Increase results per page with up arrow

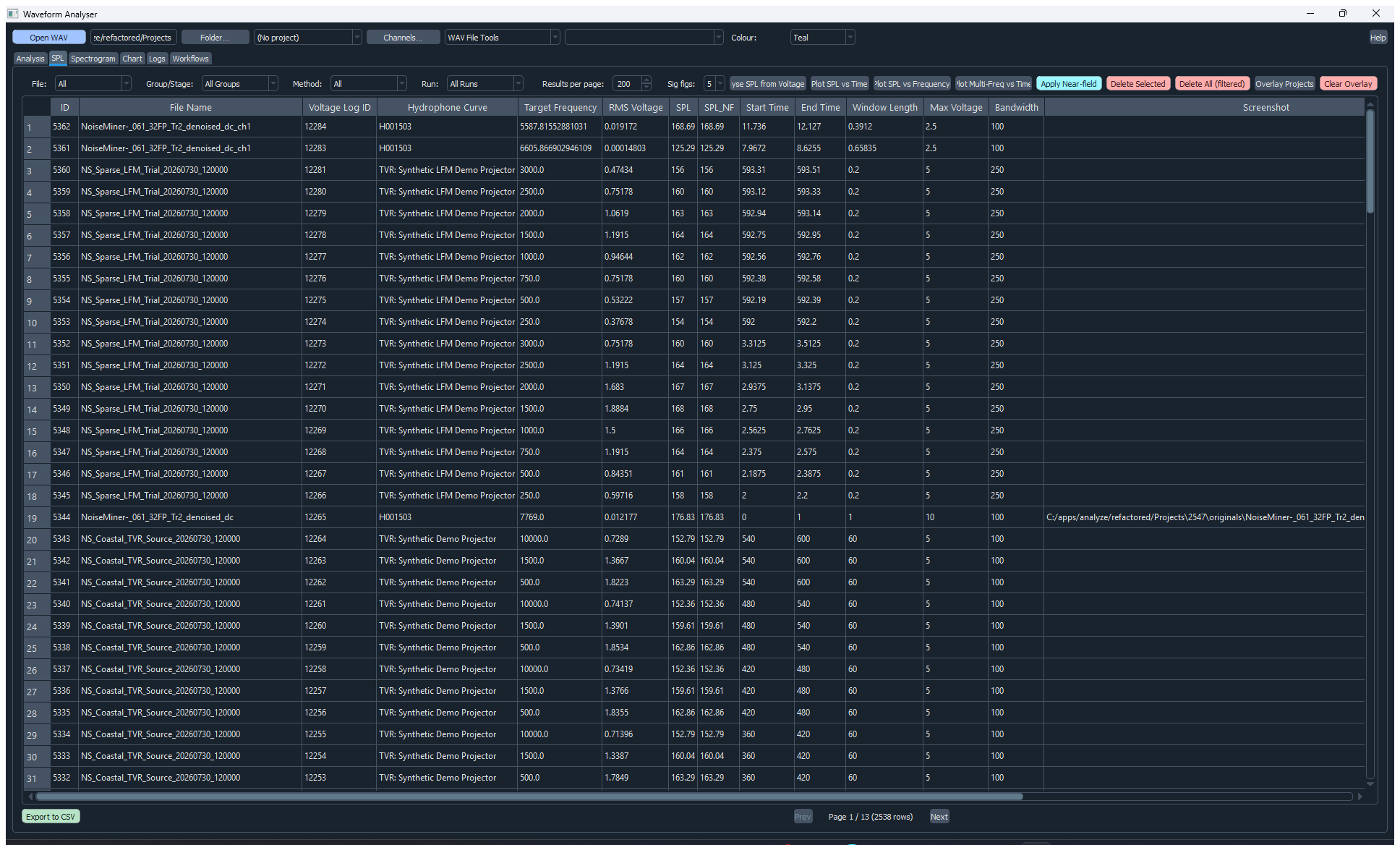(x=646, y=80)
